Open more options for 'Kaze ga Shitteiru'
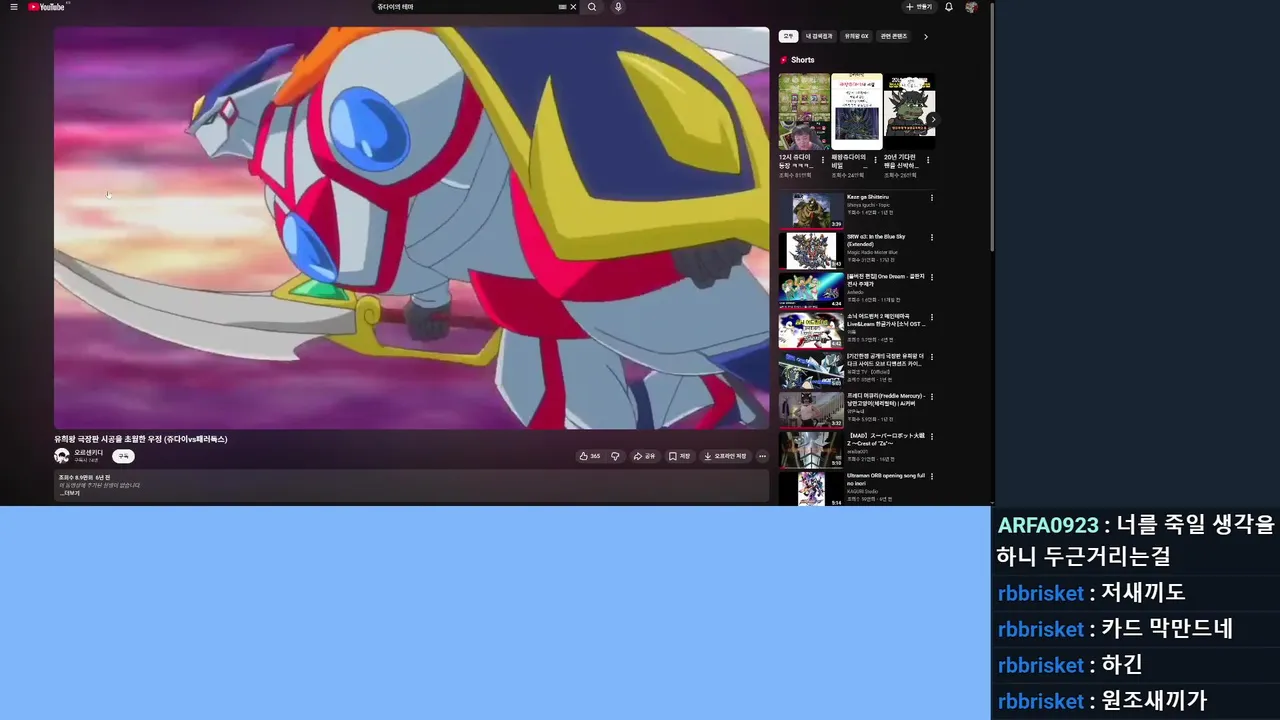 (x=932, y=198)
